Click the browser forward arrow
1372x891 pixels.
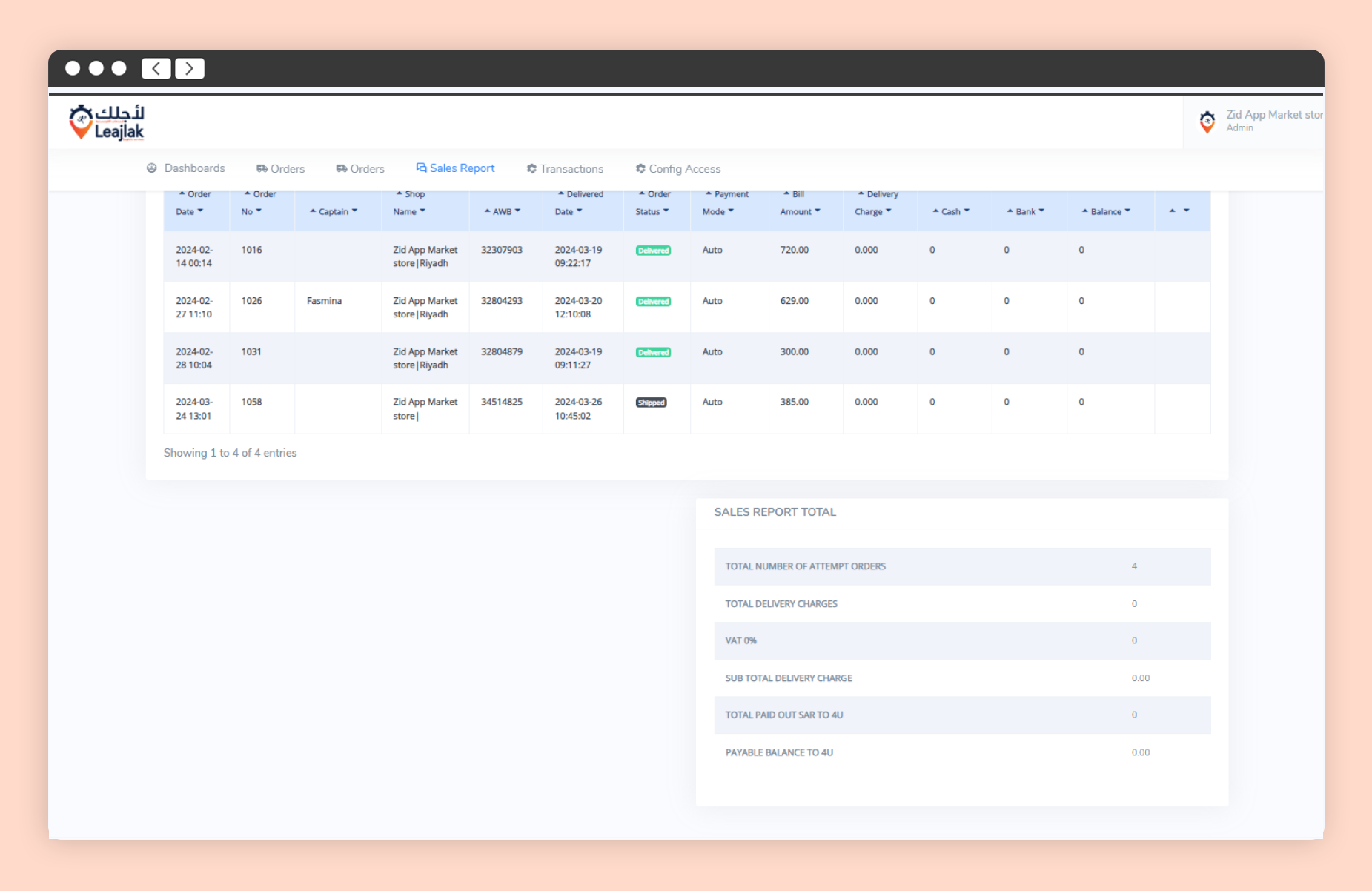coord(190,68)
